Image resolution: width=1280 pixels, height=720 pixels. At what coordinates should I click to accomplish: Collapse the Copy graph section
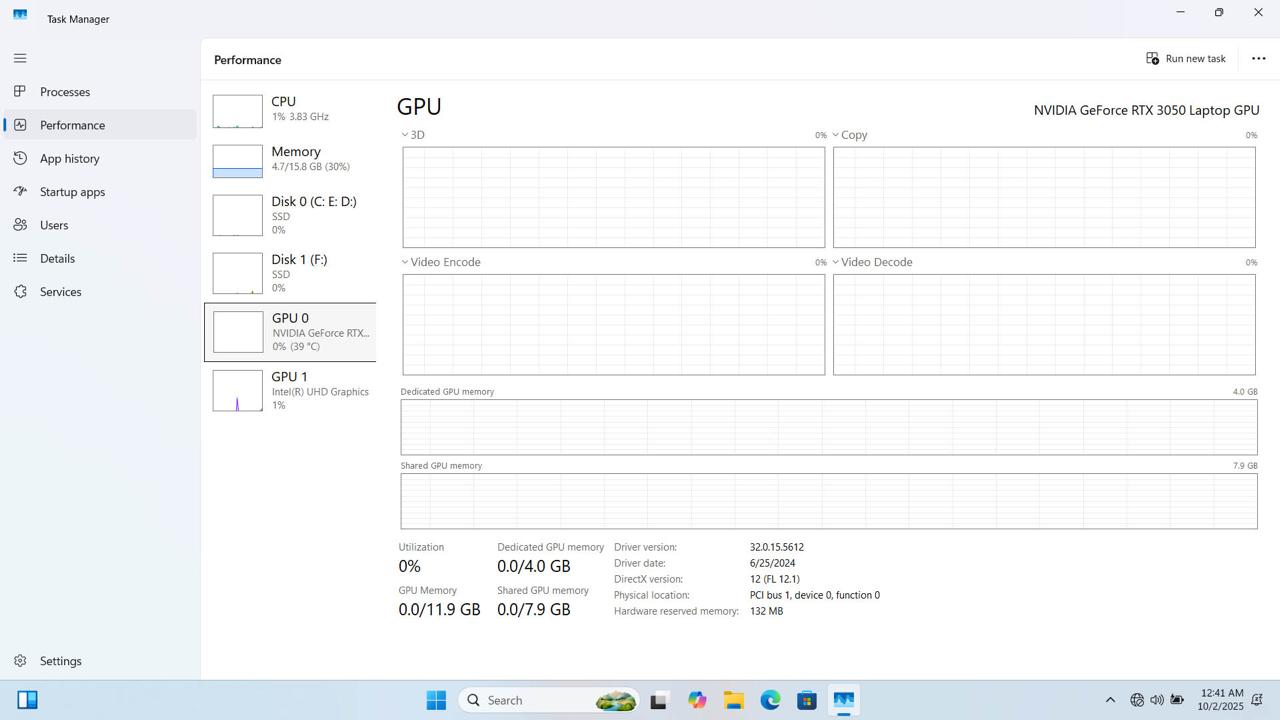[x=835, y=134]
